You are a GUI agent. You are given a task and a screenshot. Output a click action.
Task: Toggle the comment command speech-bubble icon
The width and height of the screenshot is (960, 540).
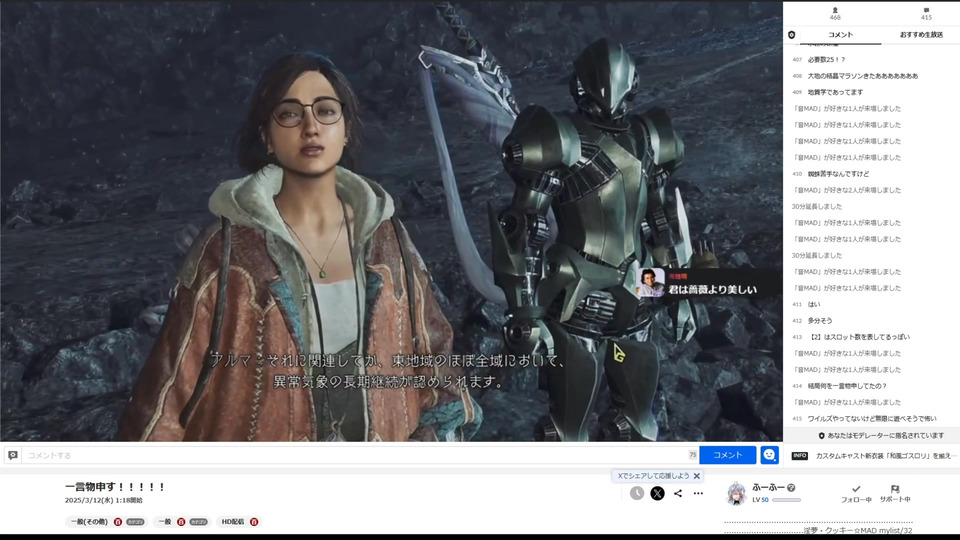(13, 455)
